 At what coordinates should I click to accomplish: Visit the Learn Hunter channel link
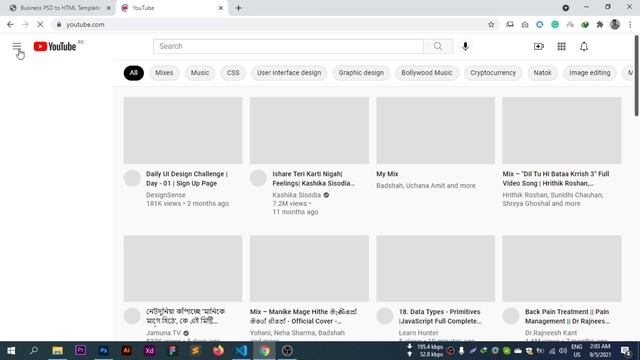pyautogui.click(x=418, y=333)
